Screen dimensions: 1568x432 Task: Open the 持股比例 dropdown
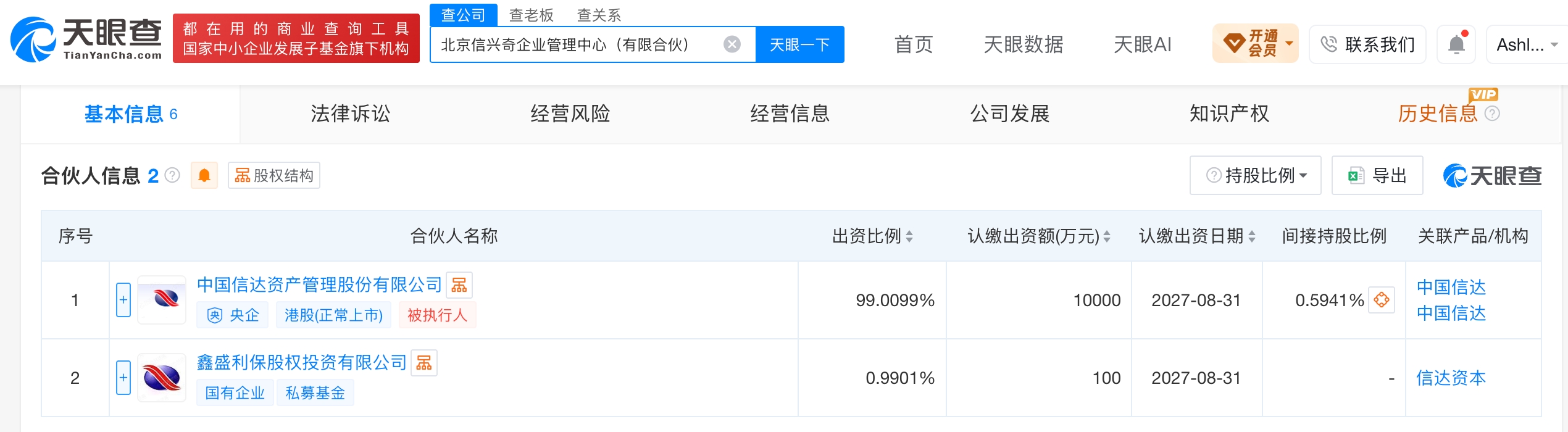[1256, 176]
